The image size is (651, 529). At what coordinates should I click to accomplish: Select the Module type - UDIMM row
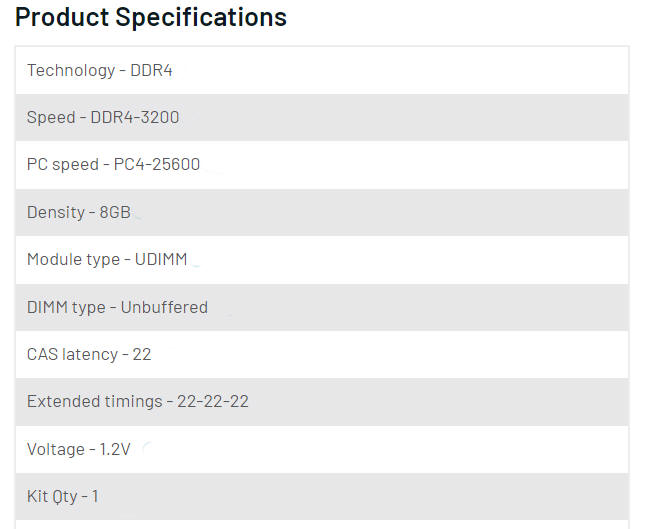[x=322, y=260]
